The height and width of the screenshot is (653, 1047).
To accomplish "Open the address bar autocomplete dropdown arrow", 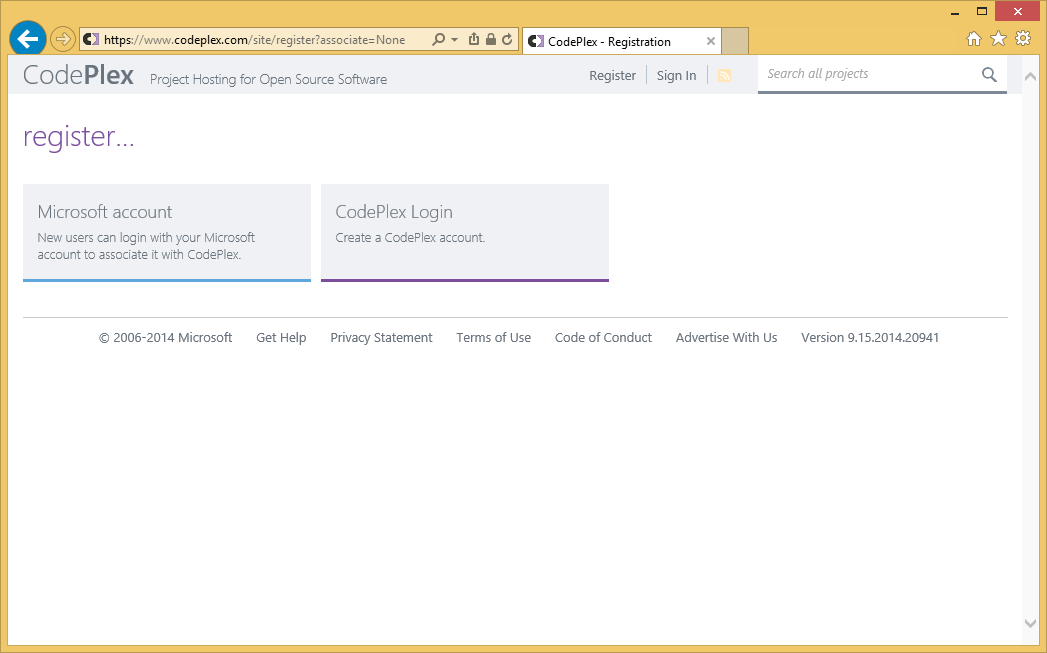I will coord(455,39).
